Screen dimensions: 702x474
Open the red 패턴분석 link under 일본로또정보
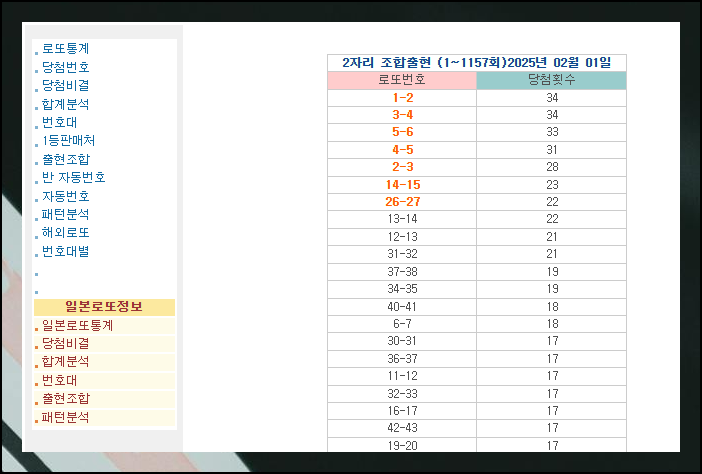pos(65,418)
